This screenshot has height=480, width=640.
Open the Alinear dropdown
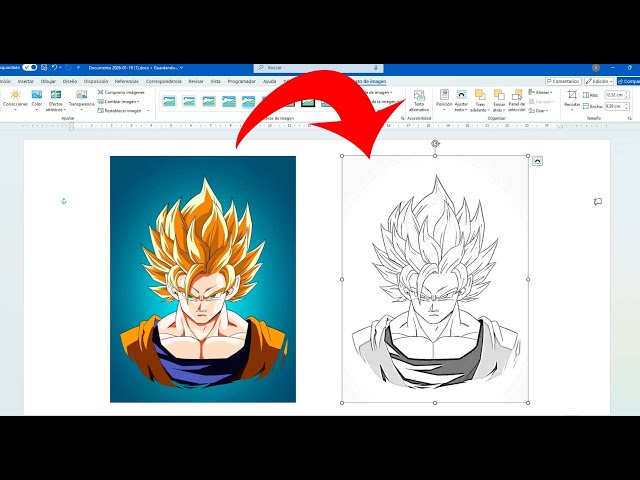click(540, 93)
